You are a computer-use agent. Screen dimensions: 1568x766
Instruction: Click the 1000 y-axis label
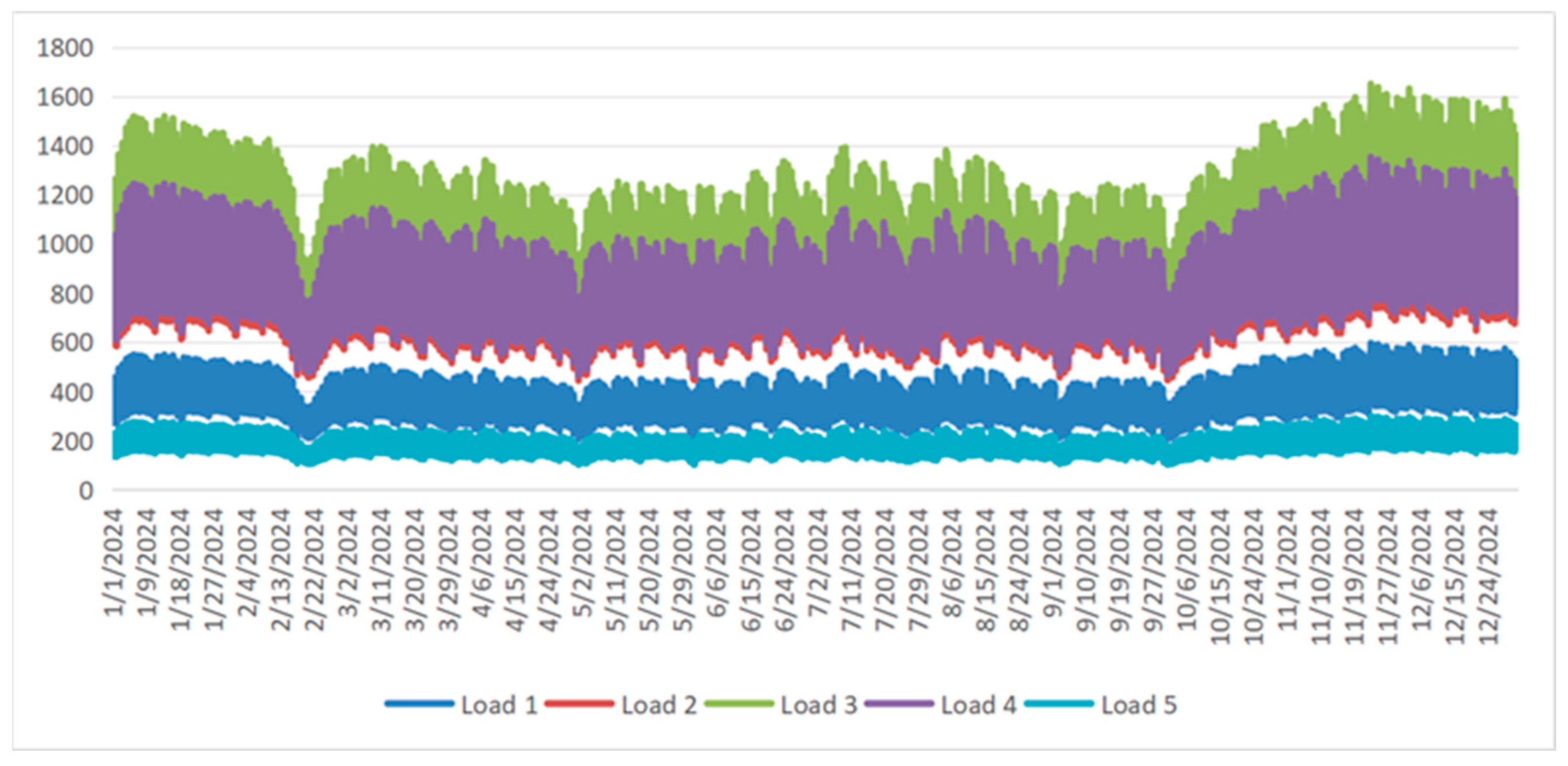(x=65, y=245)
